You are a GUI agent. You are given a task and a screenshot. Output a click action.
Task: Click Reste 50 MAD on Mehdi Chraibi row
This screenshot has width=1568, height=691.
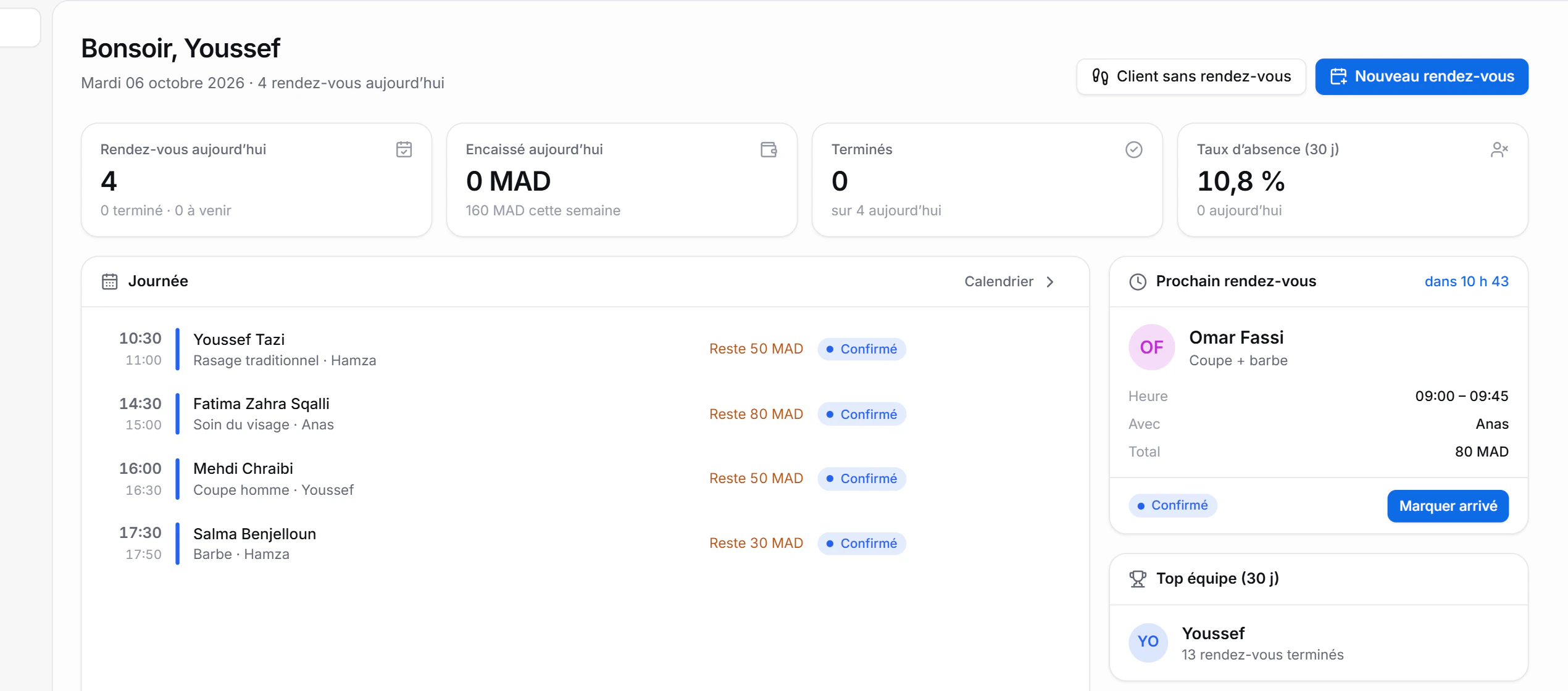click(756, 478)
